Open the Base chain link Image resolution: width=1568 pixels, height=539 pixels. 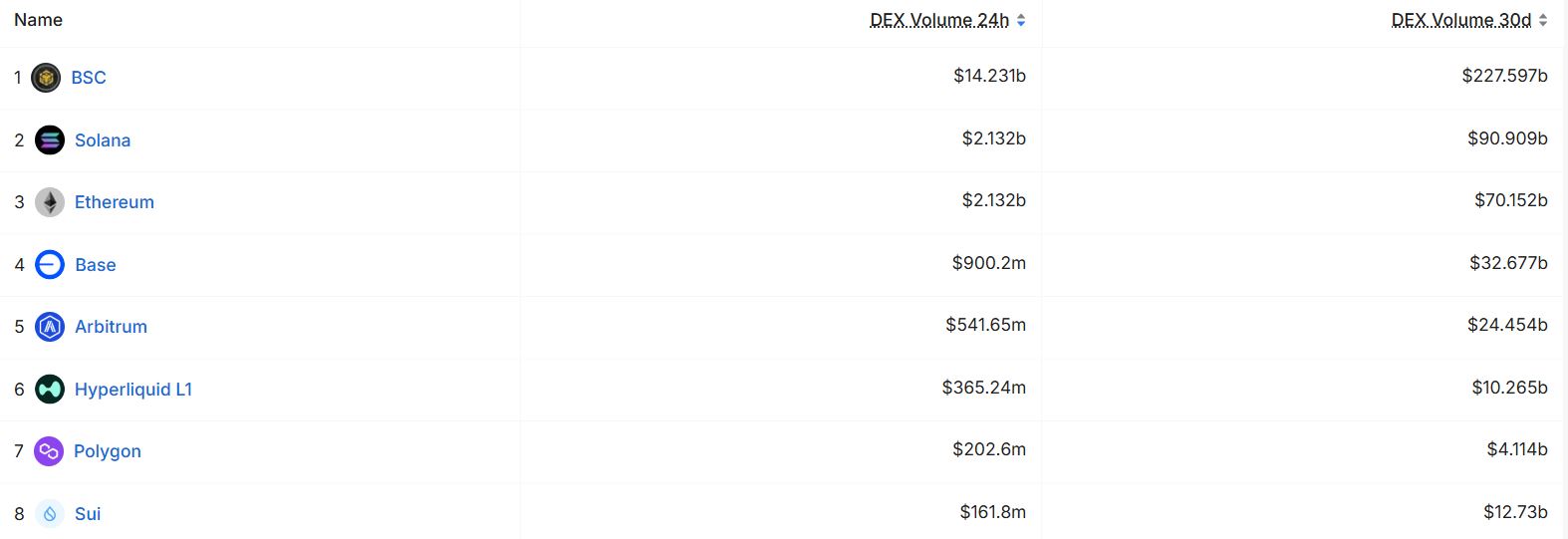pos(96,265)
